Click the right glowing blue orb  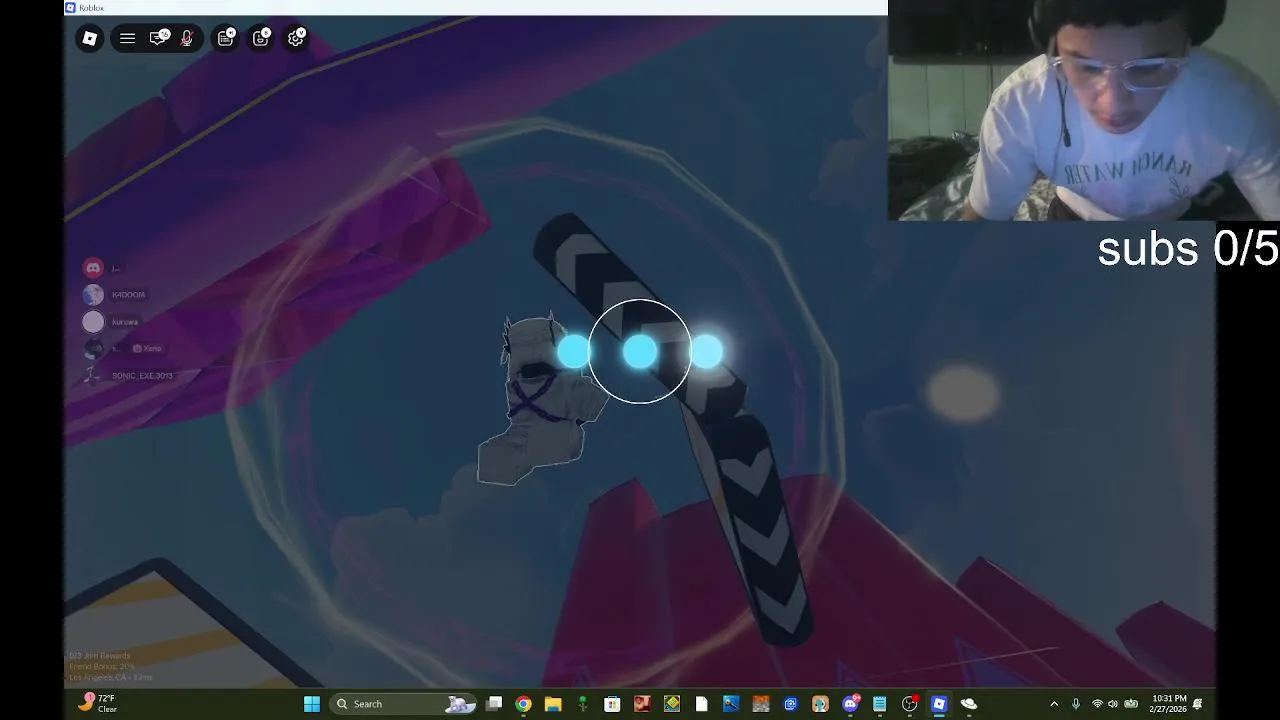click(x=706, y=351)
